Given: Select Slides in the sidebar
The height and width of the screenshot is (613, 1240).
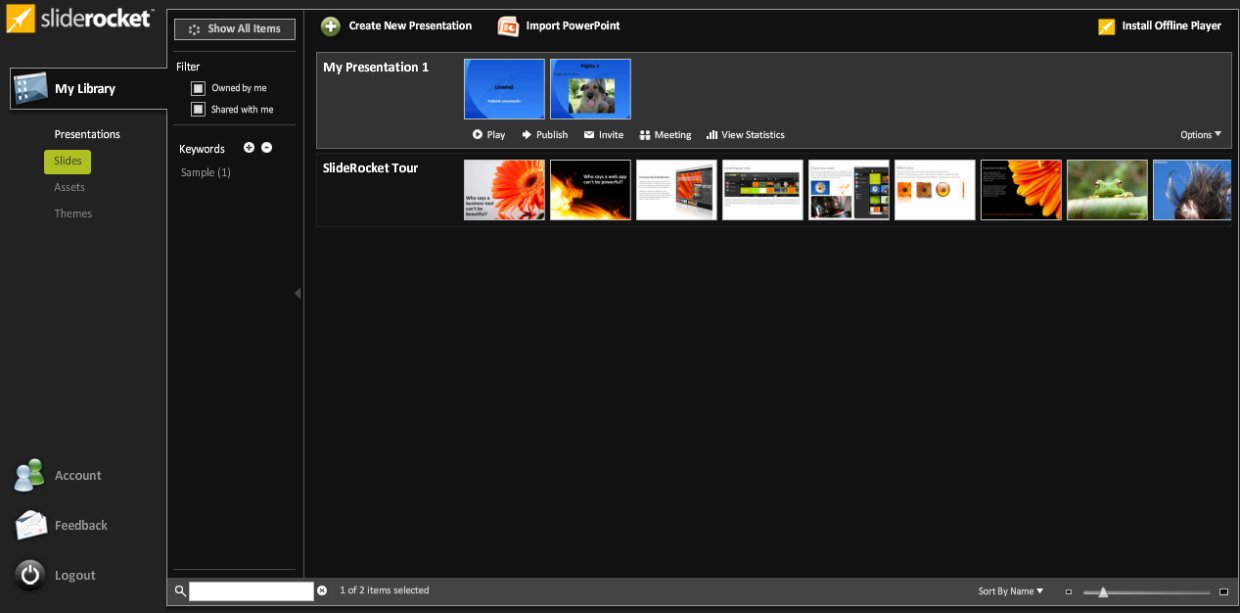Looking at the screenshot, I should (x=67, y=161).
